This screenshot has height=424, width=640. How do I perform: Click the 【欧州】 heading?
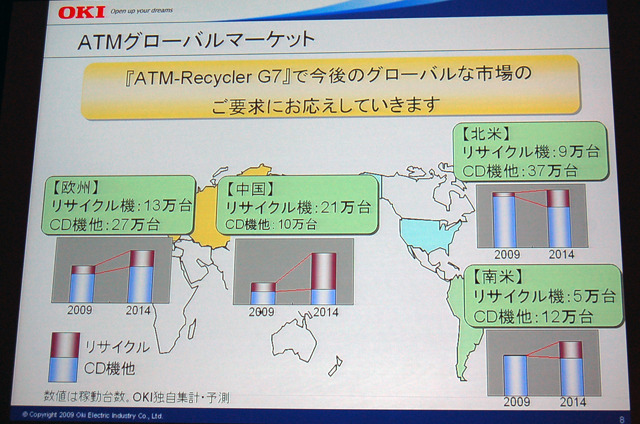76,187
